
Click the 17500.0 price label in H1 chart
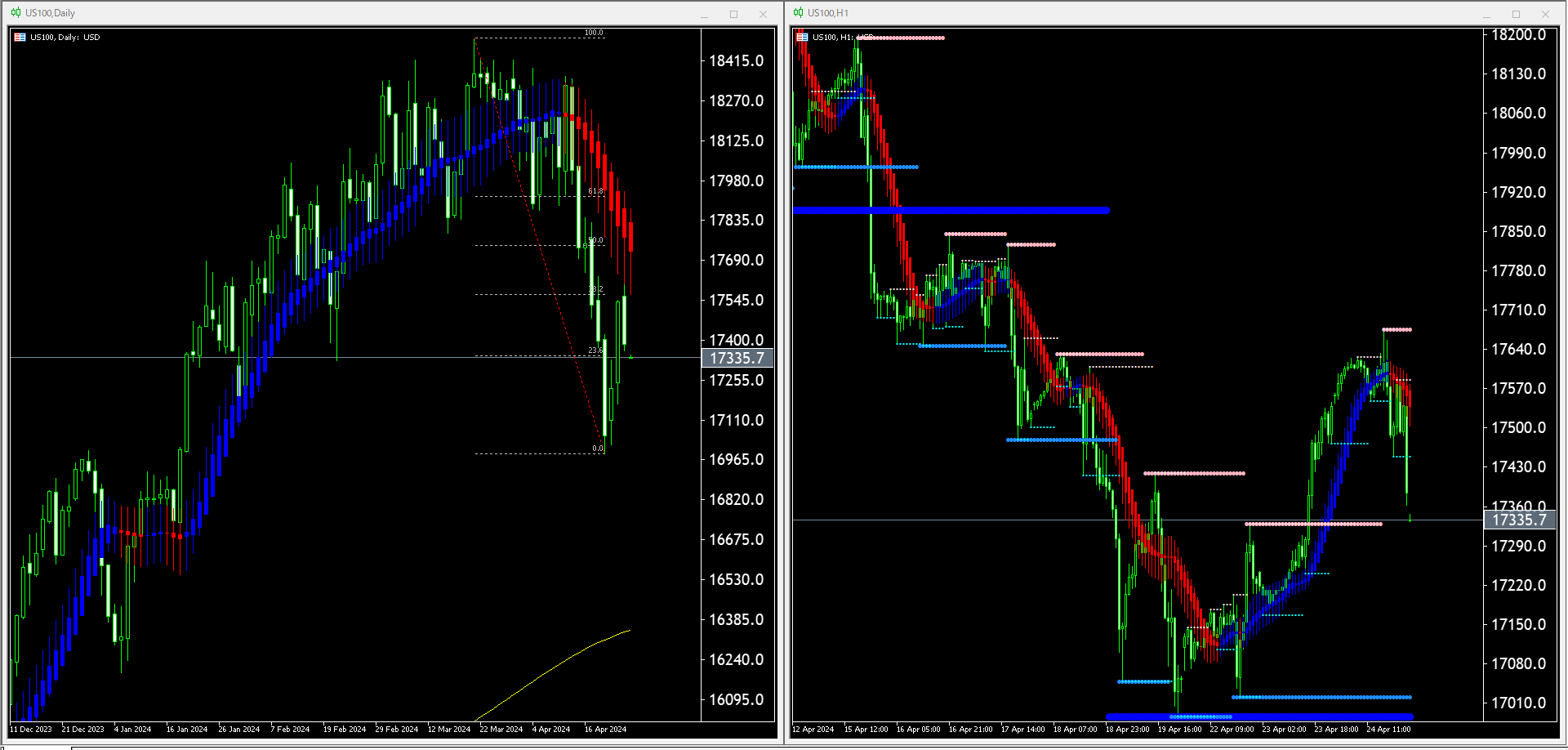point(1519,428)
